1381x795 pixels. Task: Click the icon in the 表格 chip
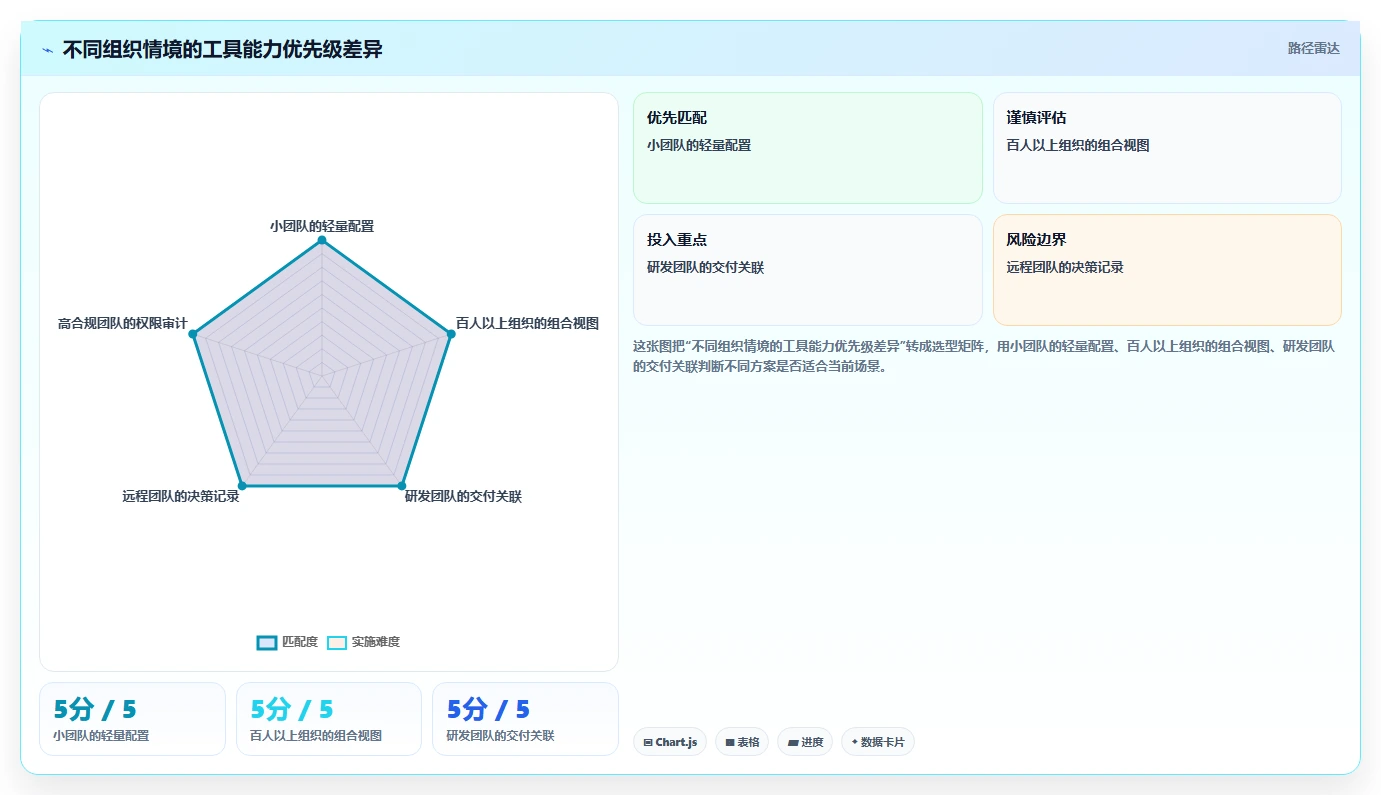coord(730,742)
